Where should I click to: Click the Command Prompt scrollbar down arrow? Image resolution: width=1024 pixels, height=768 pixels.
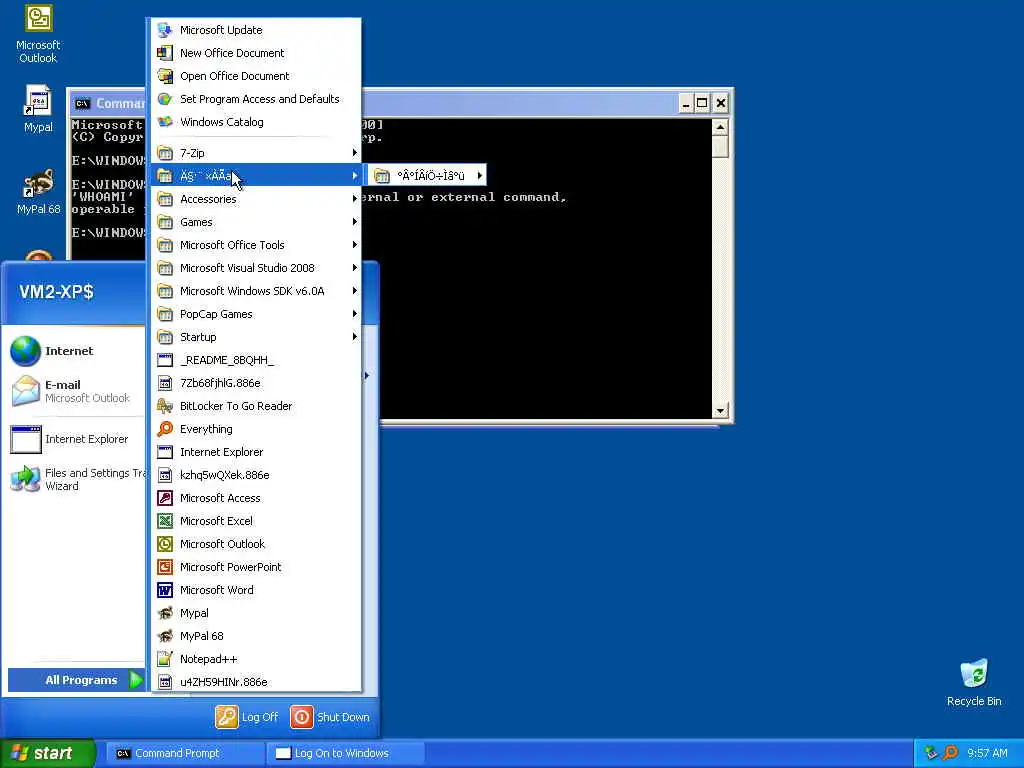720,411
